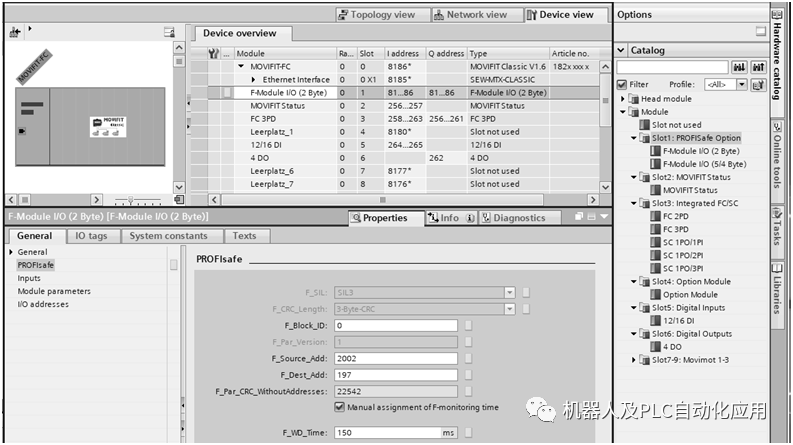Select SC 1PO/3PI catalog module
Screen dimensions: 793x445
[683, 269]
